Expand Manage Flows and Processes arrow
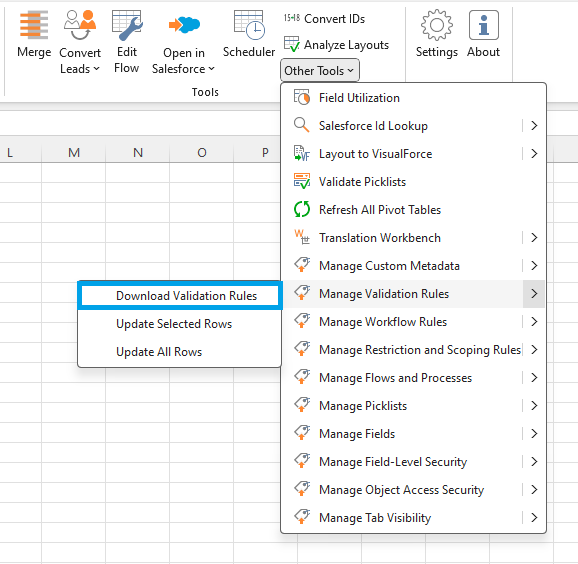This screenshot has width=578, height=564. coord(534,377)
